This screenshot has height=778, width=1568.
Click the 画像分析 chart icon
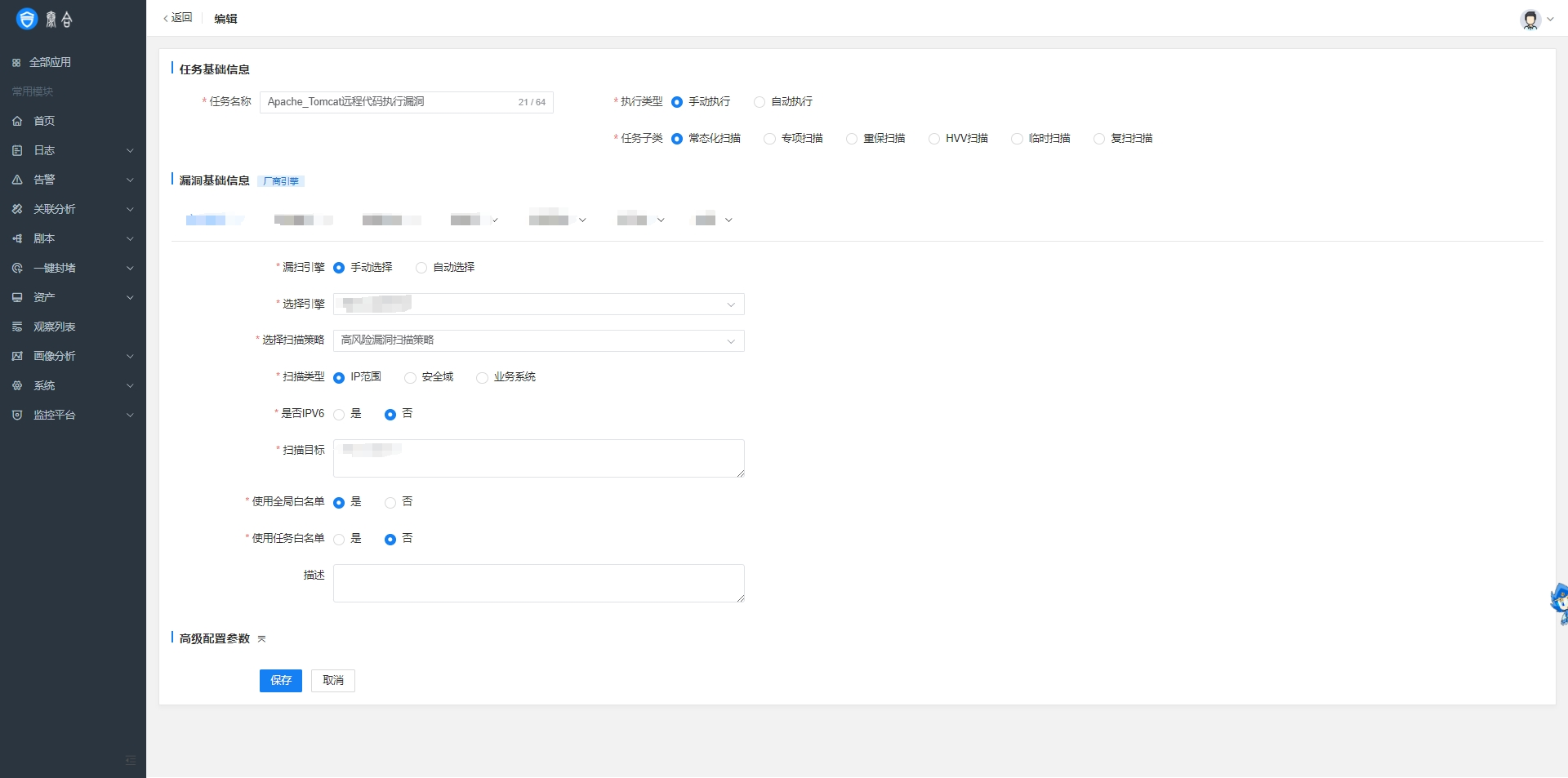pyautogui.click(x=17, y=356)
